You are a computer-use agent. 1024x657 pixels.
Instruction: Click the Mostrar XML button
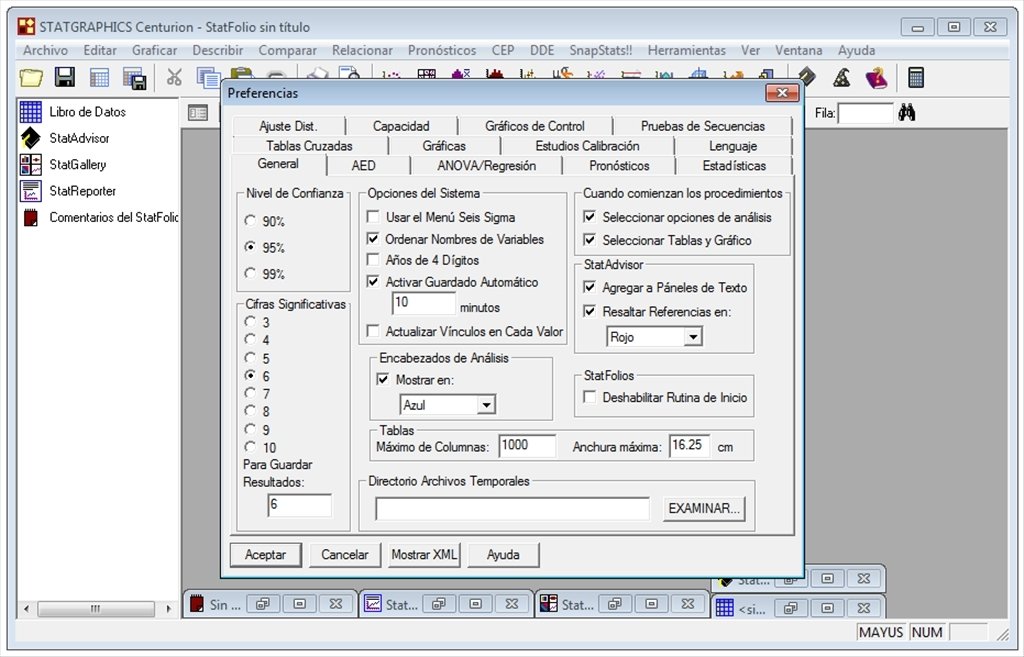pos(423,555)
